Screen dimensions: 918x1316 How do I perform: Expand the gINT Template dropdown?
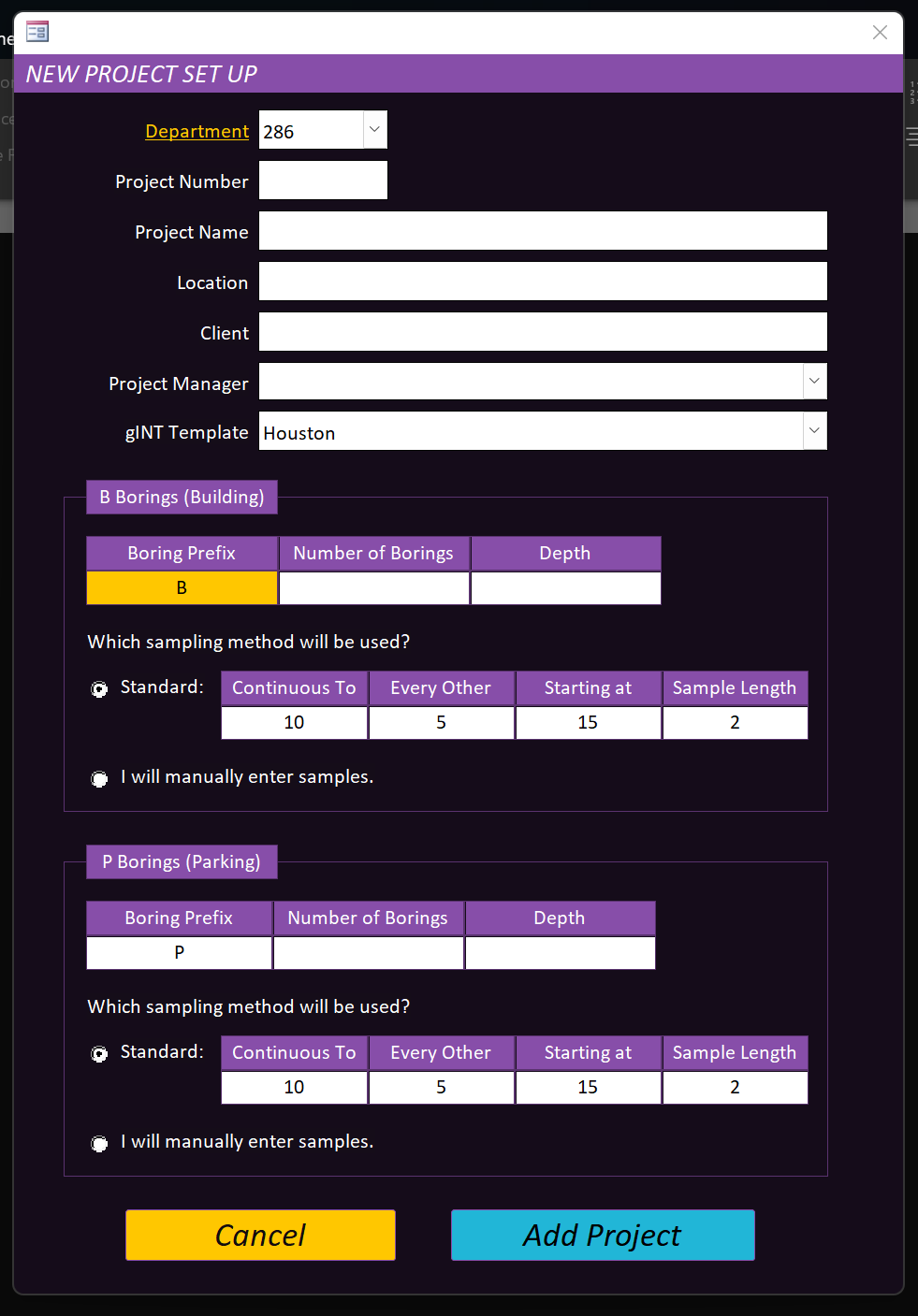tap(814, 431)
